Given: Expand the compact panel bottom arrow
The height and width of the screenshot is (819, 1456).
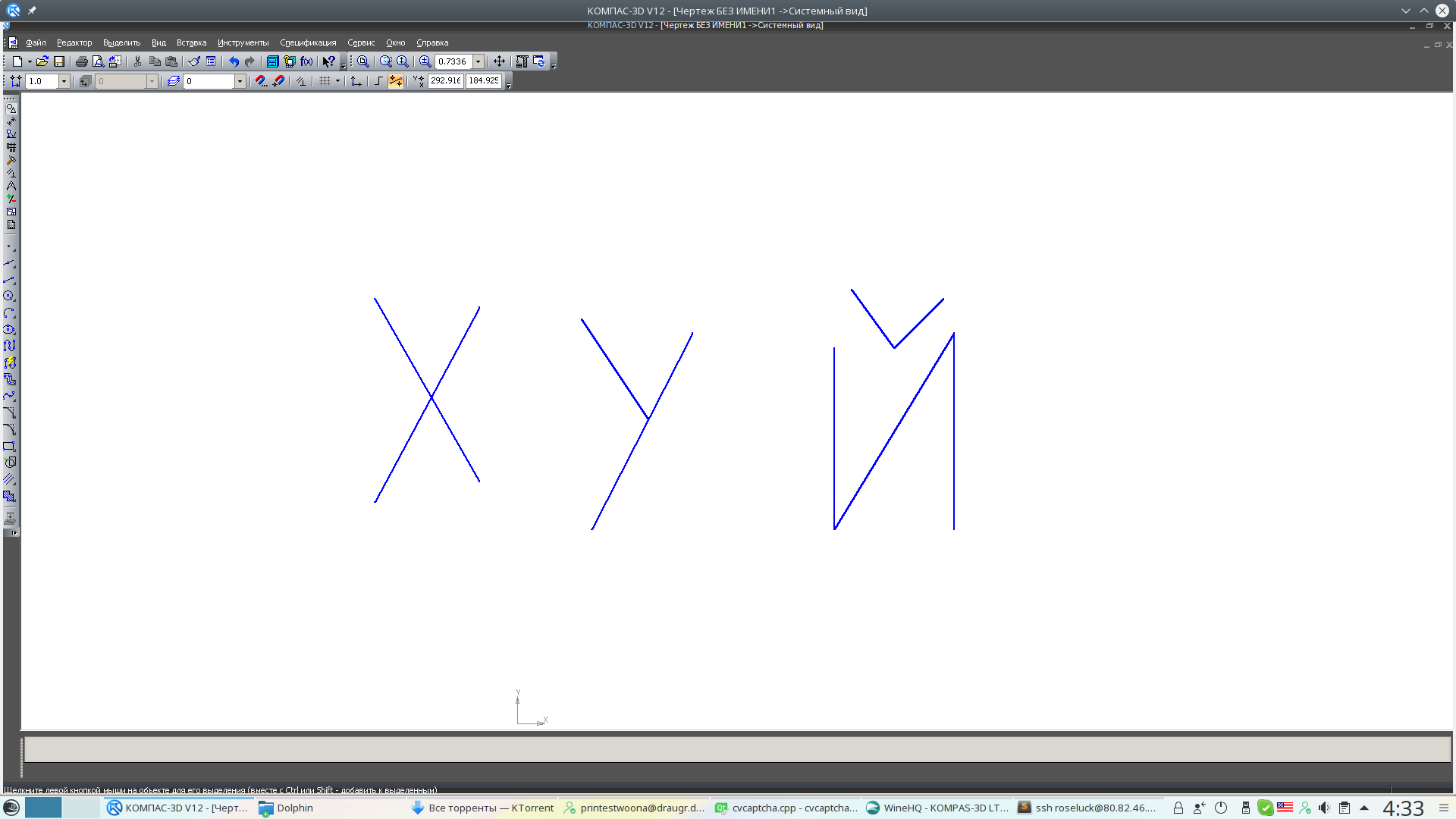Looking at the screenshot, I should click(14, 533).
